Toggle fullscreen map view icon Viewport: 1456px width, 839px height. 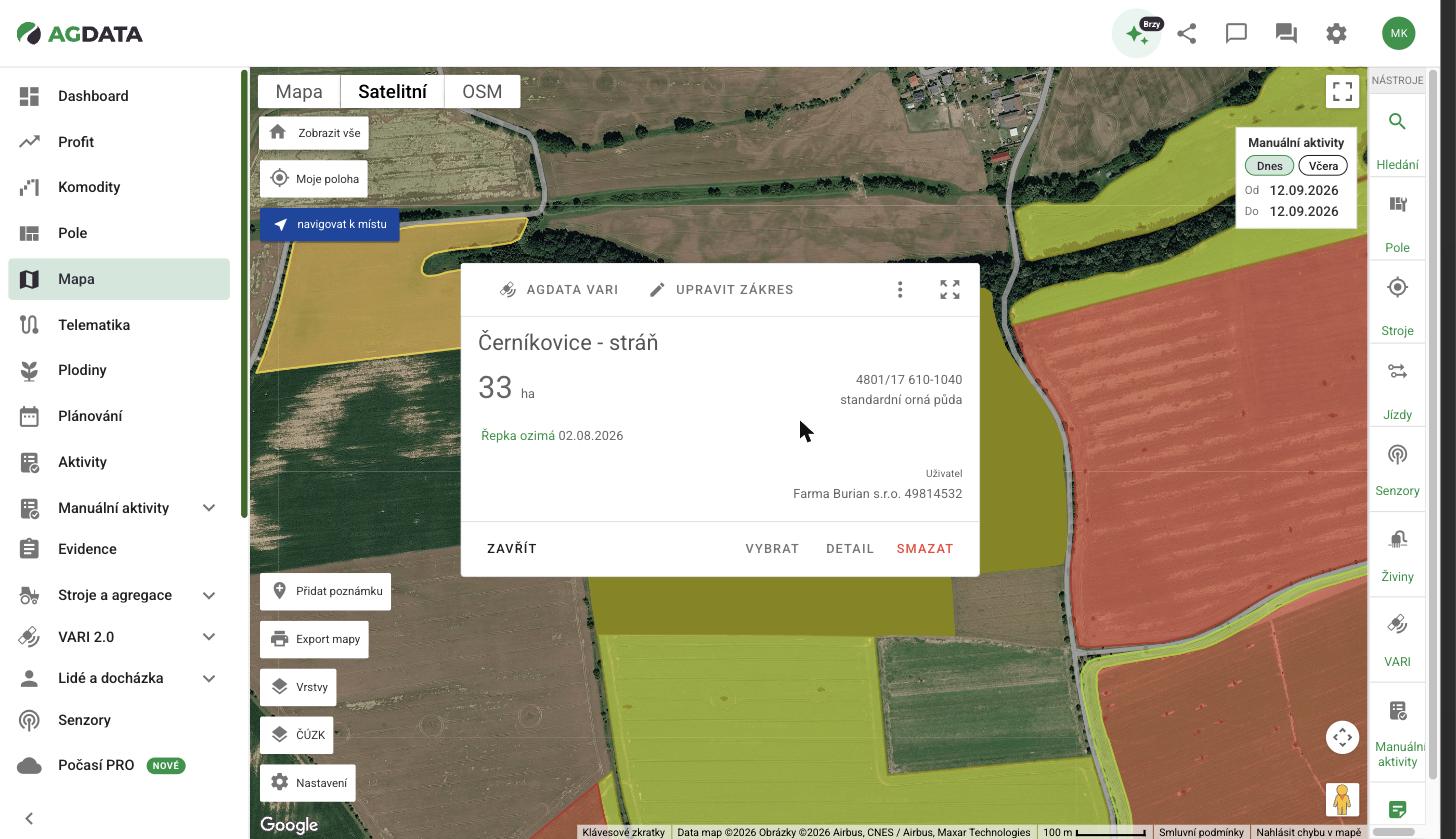click(1342, 91)
